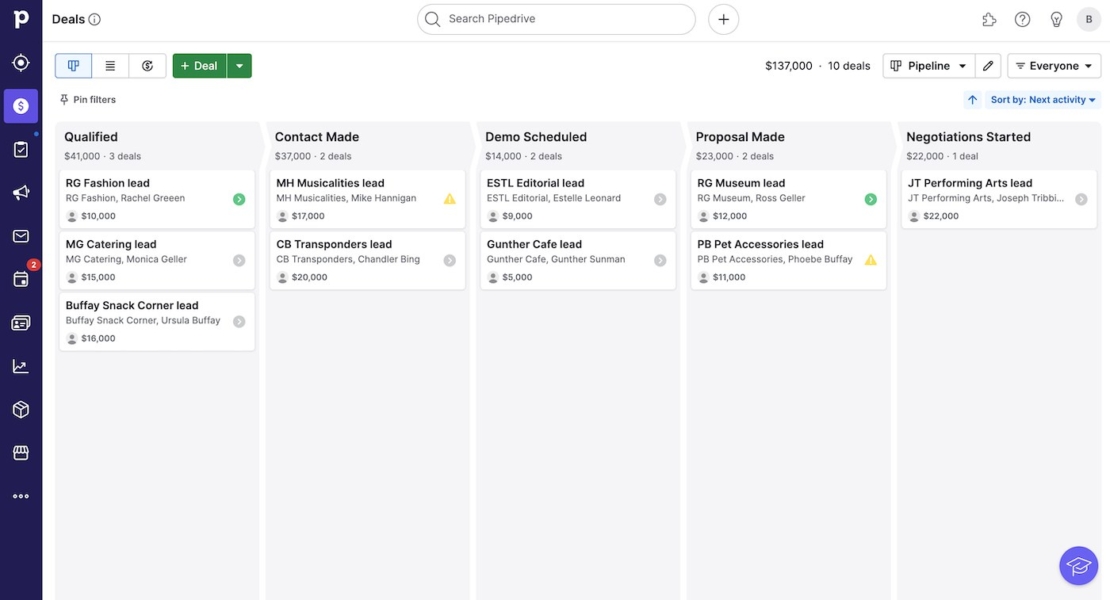Open the Products box icon in sidebar

(x=20, y=408)
